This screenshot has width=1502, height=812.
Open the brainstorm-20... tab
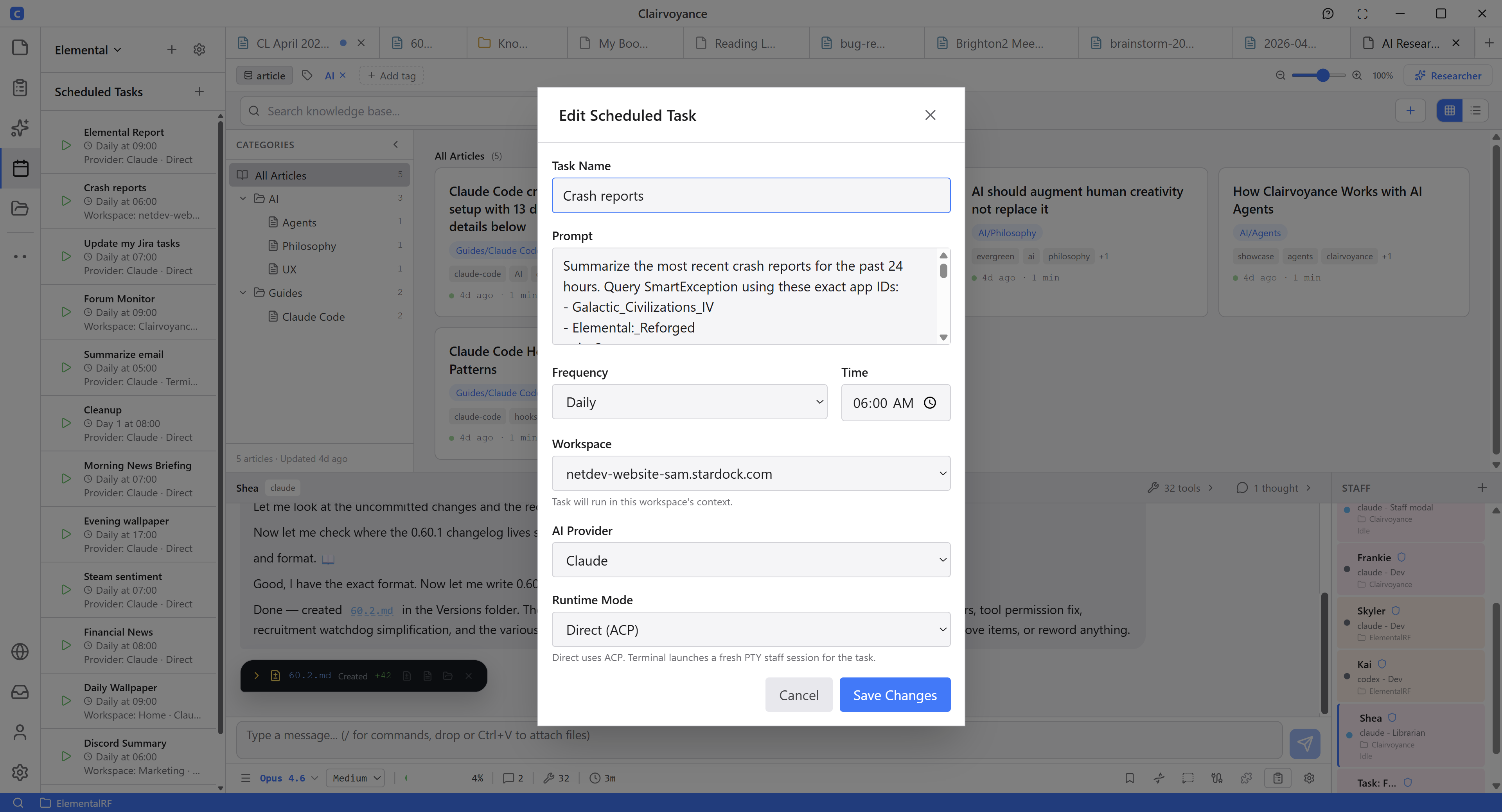[x=1151, y=43]
